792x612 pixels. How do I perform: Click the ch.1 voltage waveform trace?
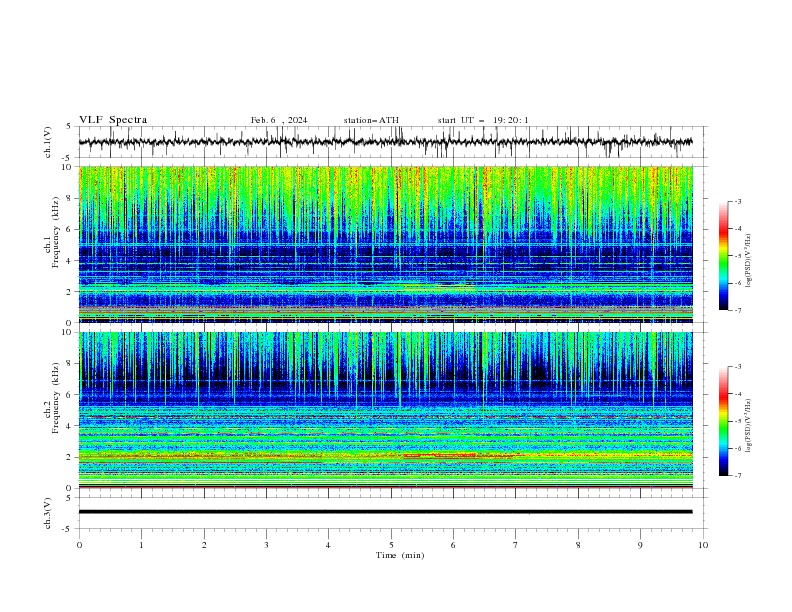(385, 142)
